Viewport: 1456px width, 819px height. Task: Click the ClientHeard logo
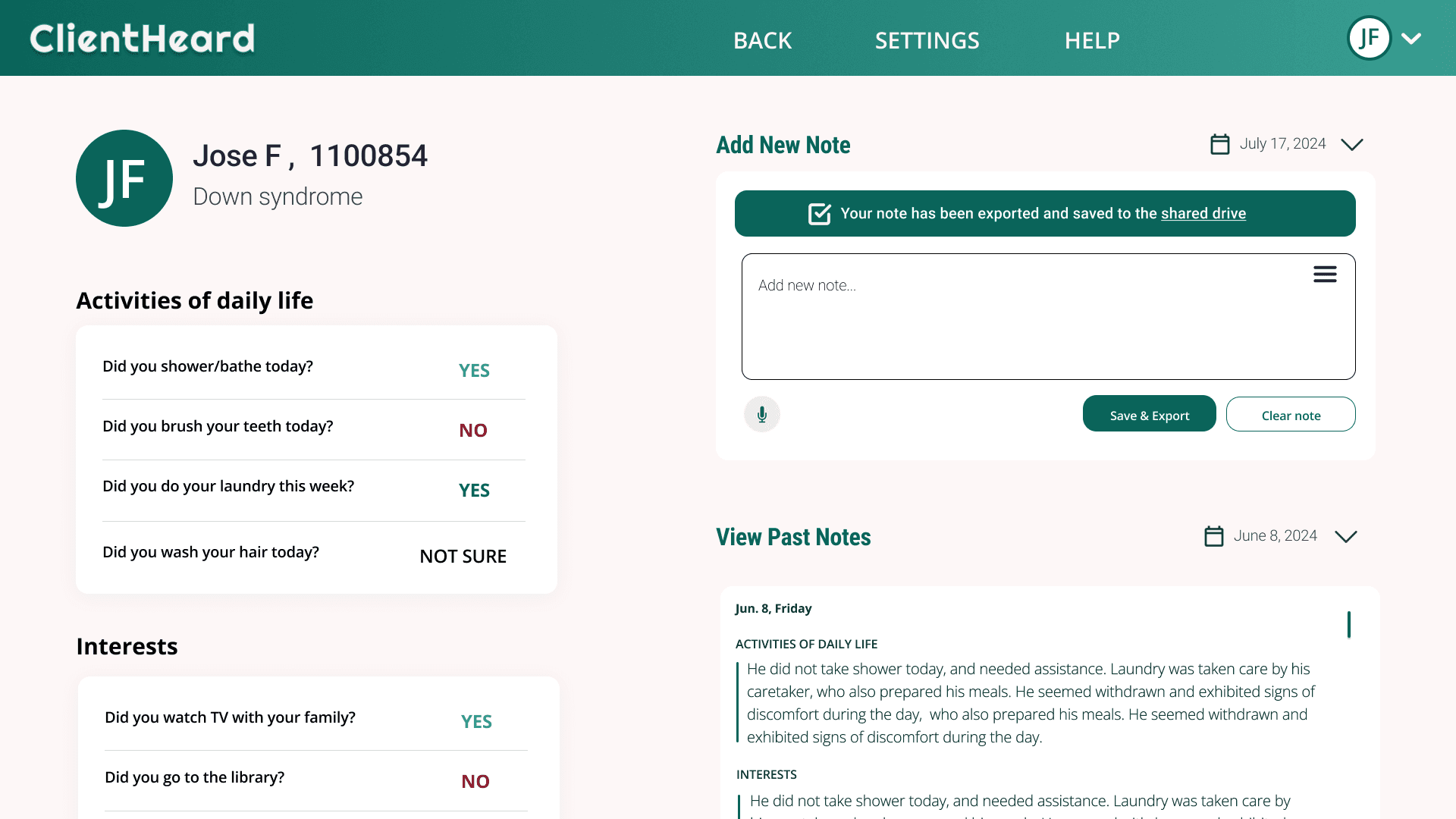[x=142, y=39]
